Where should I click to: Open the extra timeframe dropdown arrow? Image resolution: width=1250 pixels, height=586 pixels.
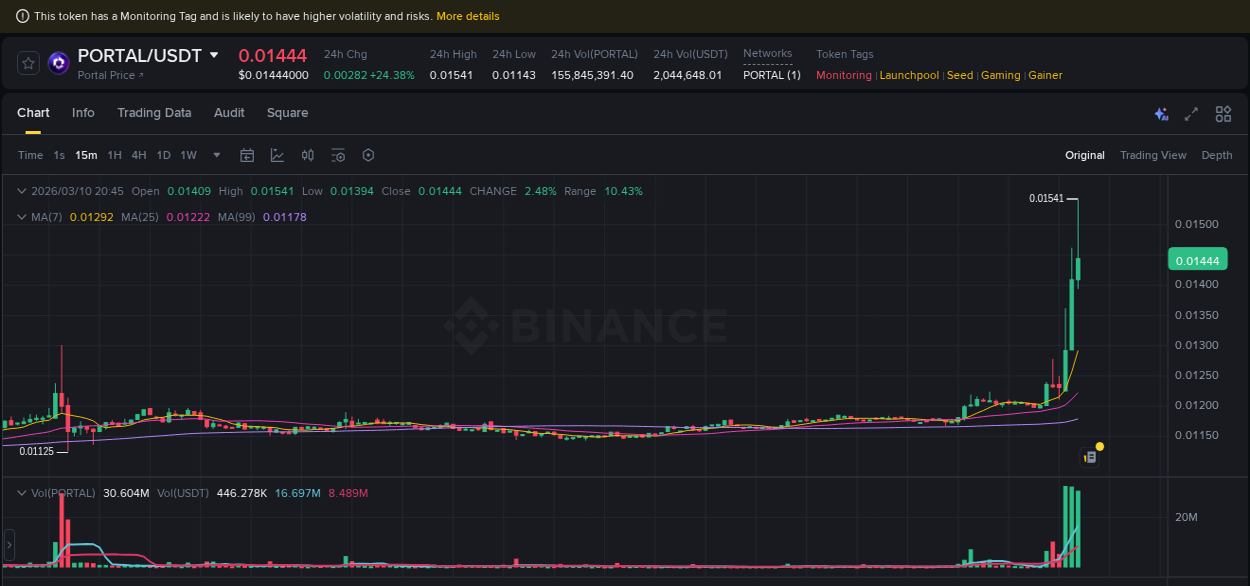click(216, 155)
